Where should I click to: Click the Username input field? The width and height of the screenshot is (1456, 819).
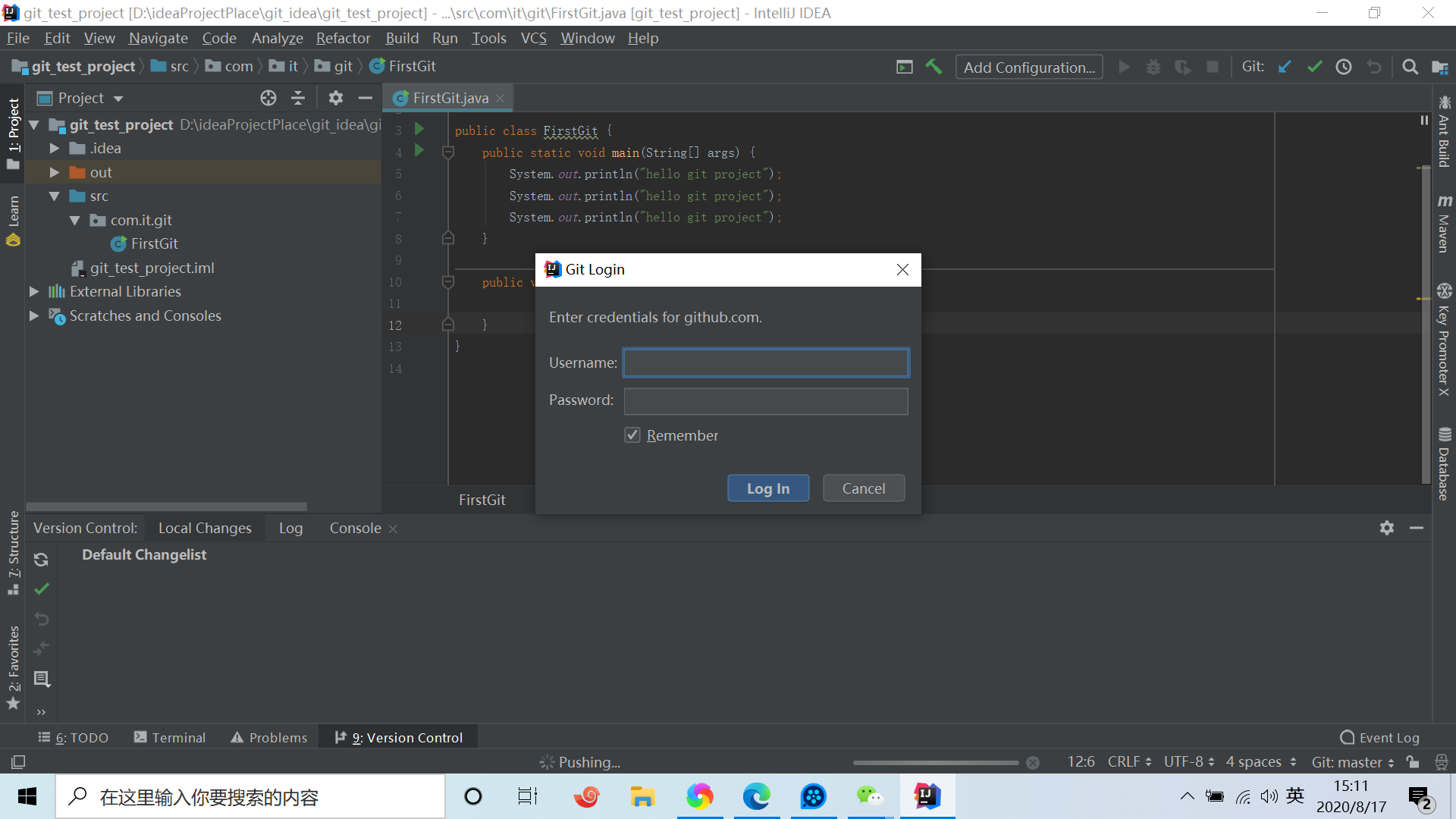click(x=766, y=362)
